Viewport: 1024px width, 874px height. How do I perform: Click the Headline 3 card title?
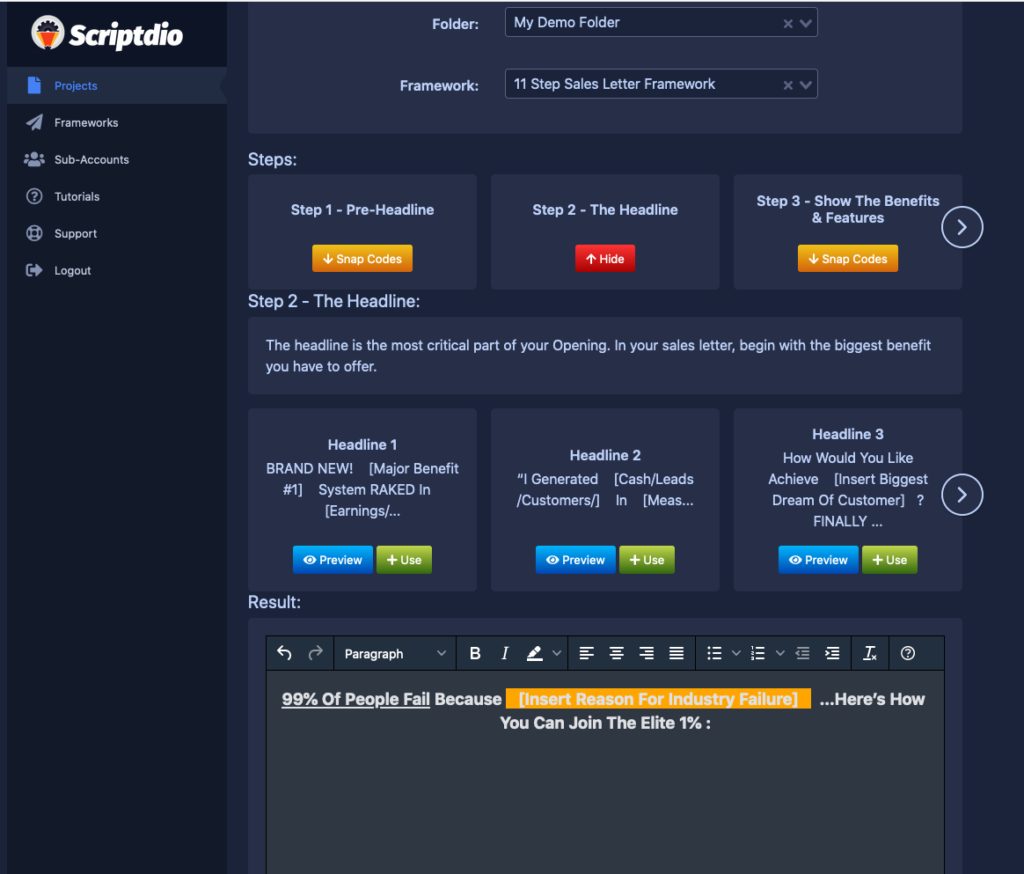(x=848, y=434)
